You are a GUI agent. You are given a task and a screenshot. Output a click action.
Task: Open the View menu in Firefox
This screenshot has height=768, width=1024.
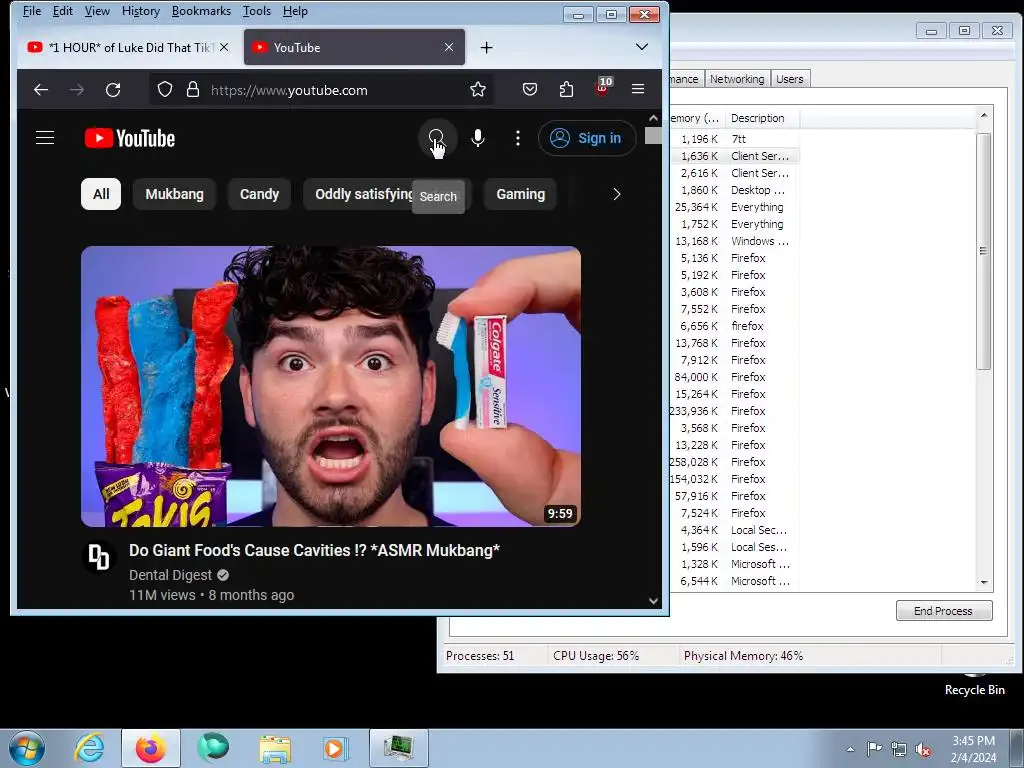97,11
